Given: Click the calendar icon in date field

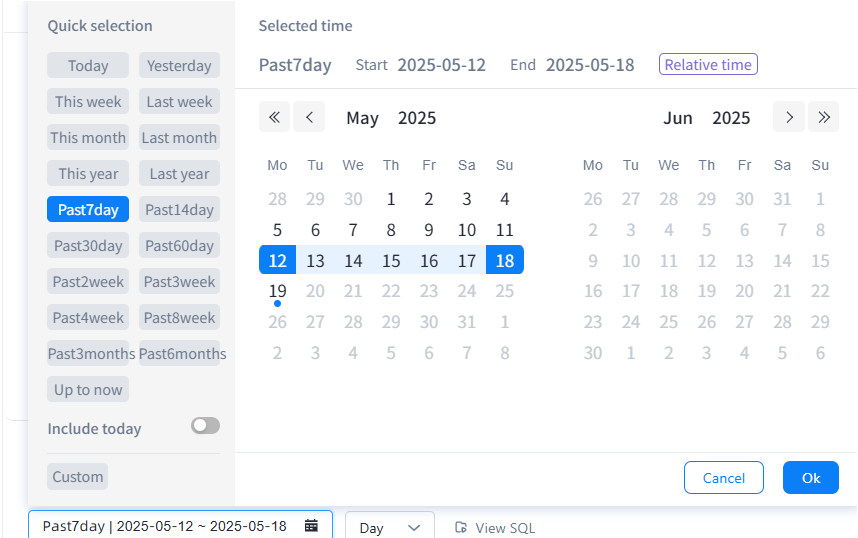Looking at the screenshot, I should click(x=311, y=526).
